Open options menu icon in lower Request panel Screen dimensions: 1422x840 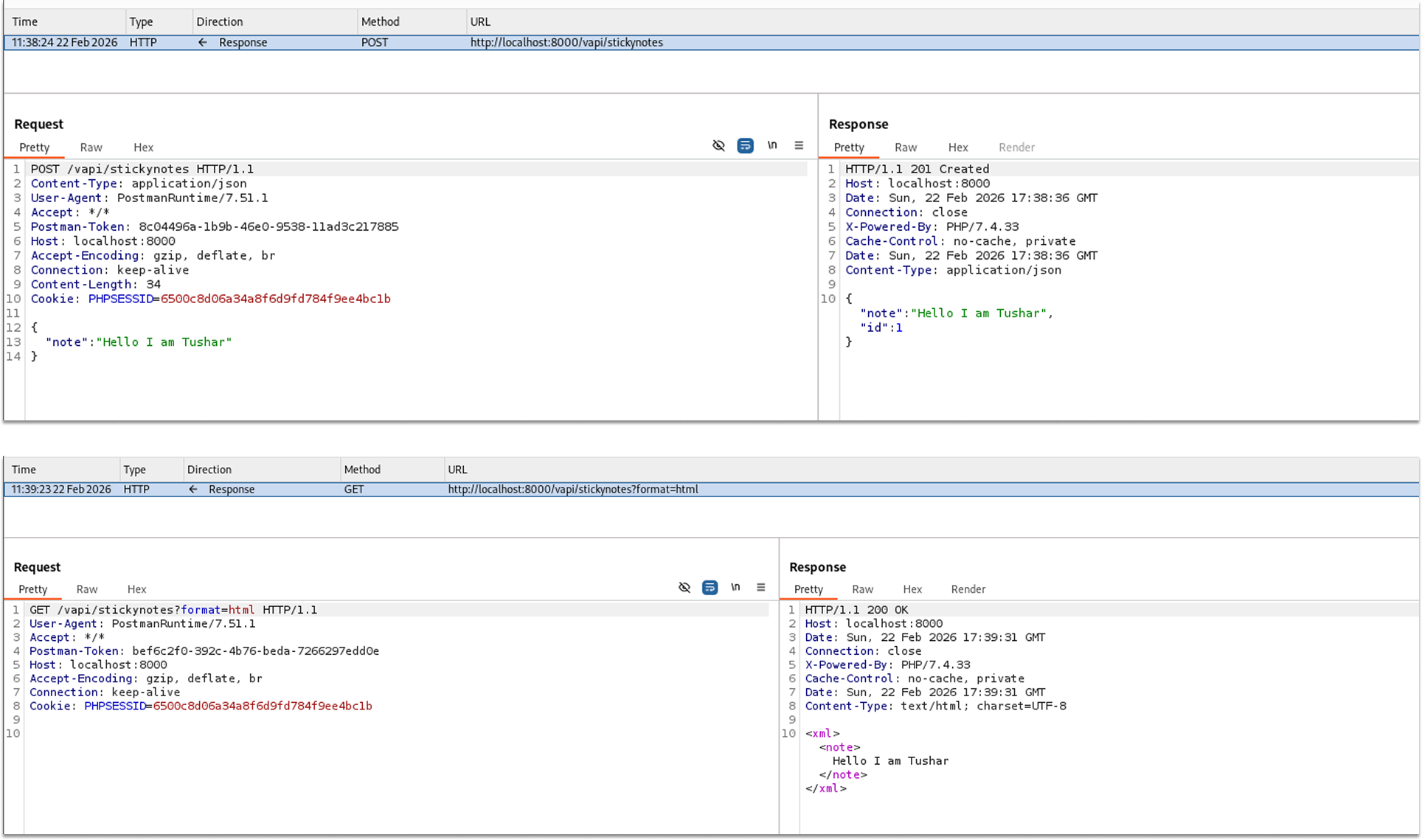[760, 588]
